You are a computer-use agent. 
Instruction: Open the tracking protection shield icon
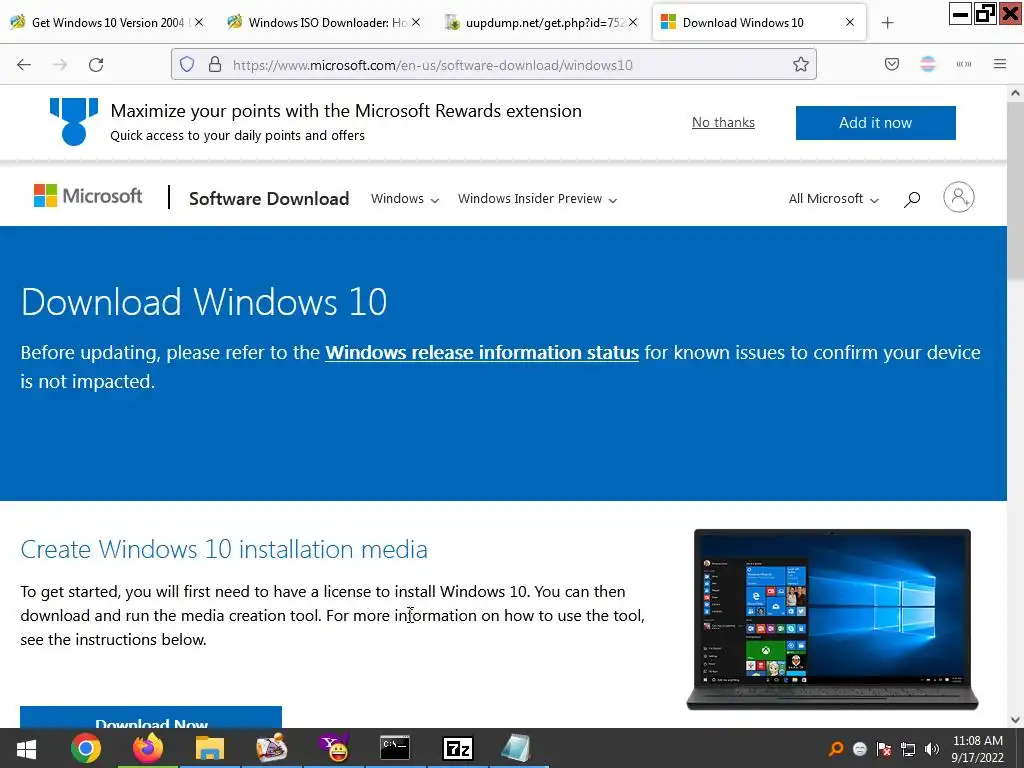[x=187, y=64]
